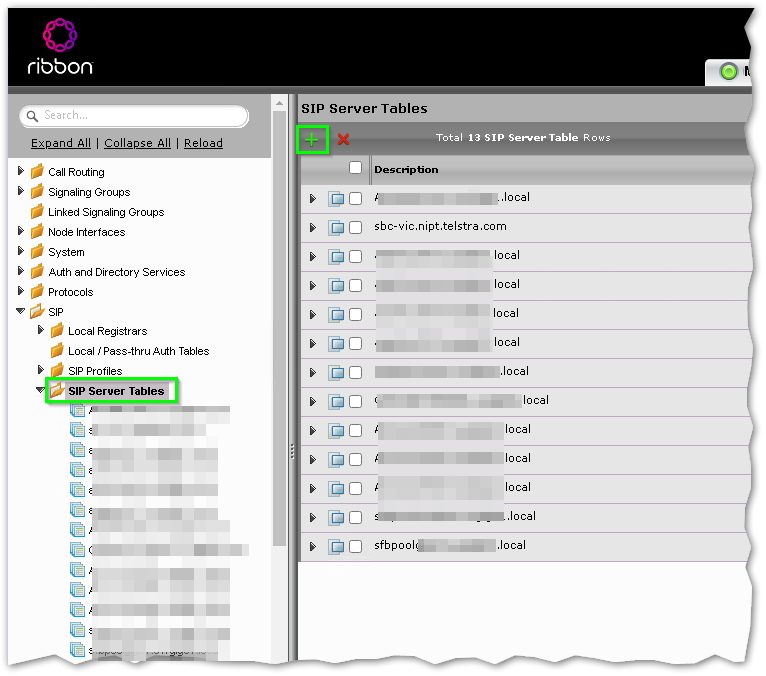
Task: Click the Expand All link
Action: [x=61, y=143]
